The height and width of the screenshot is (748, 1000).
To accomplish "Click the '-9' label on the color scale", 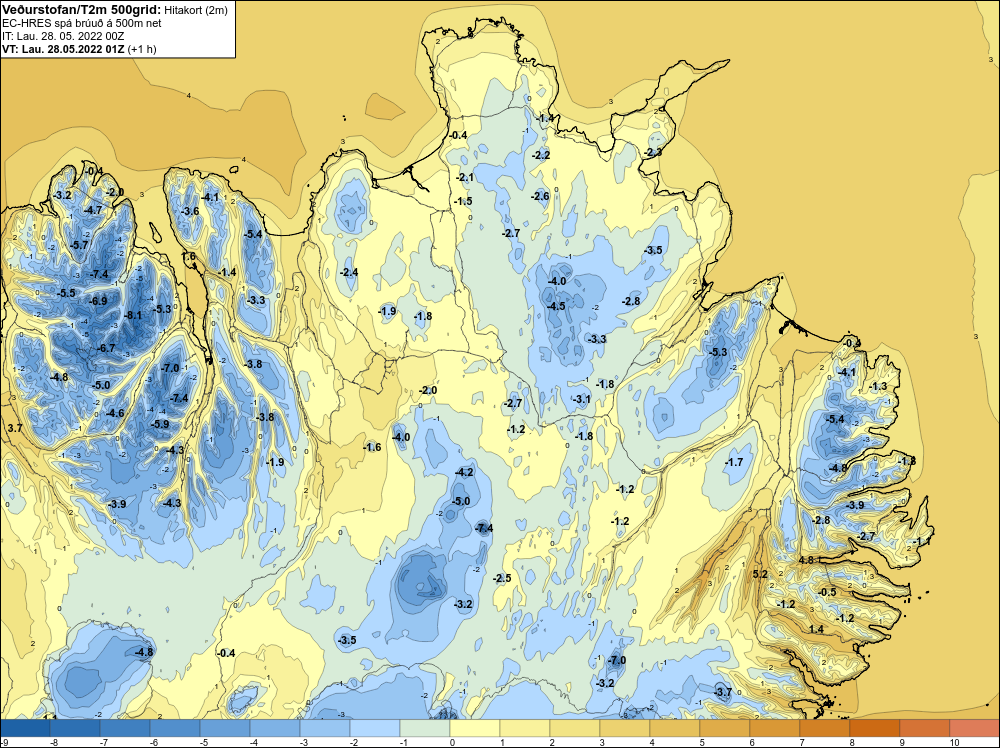I will point(4,742).
